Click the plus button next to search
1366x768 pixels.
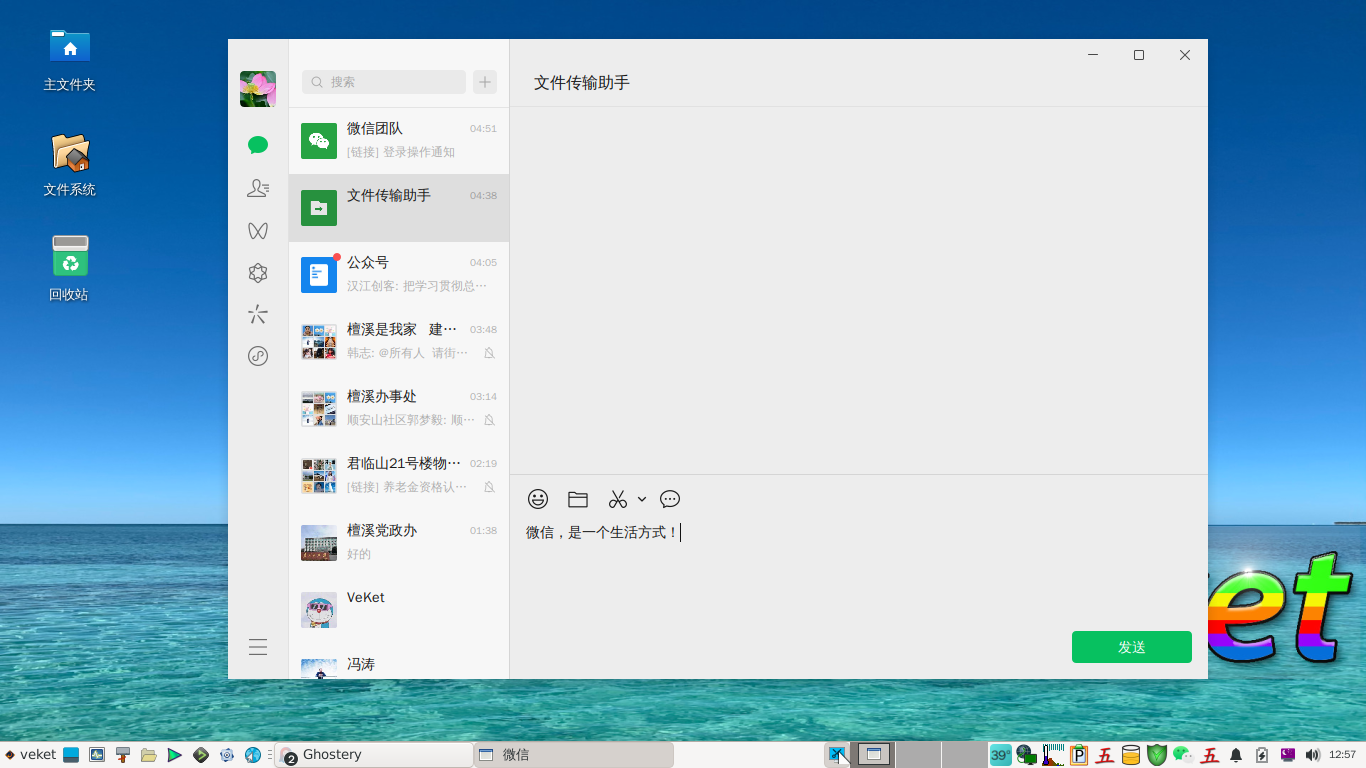tap(485, 82)
